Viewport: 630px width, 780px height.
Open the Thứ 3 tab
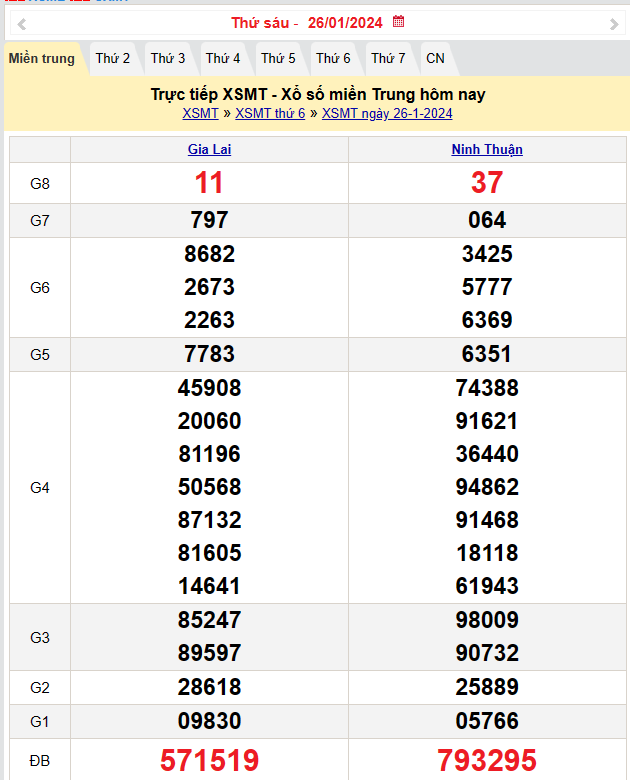pos(168,59)
